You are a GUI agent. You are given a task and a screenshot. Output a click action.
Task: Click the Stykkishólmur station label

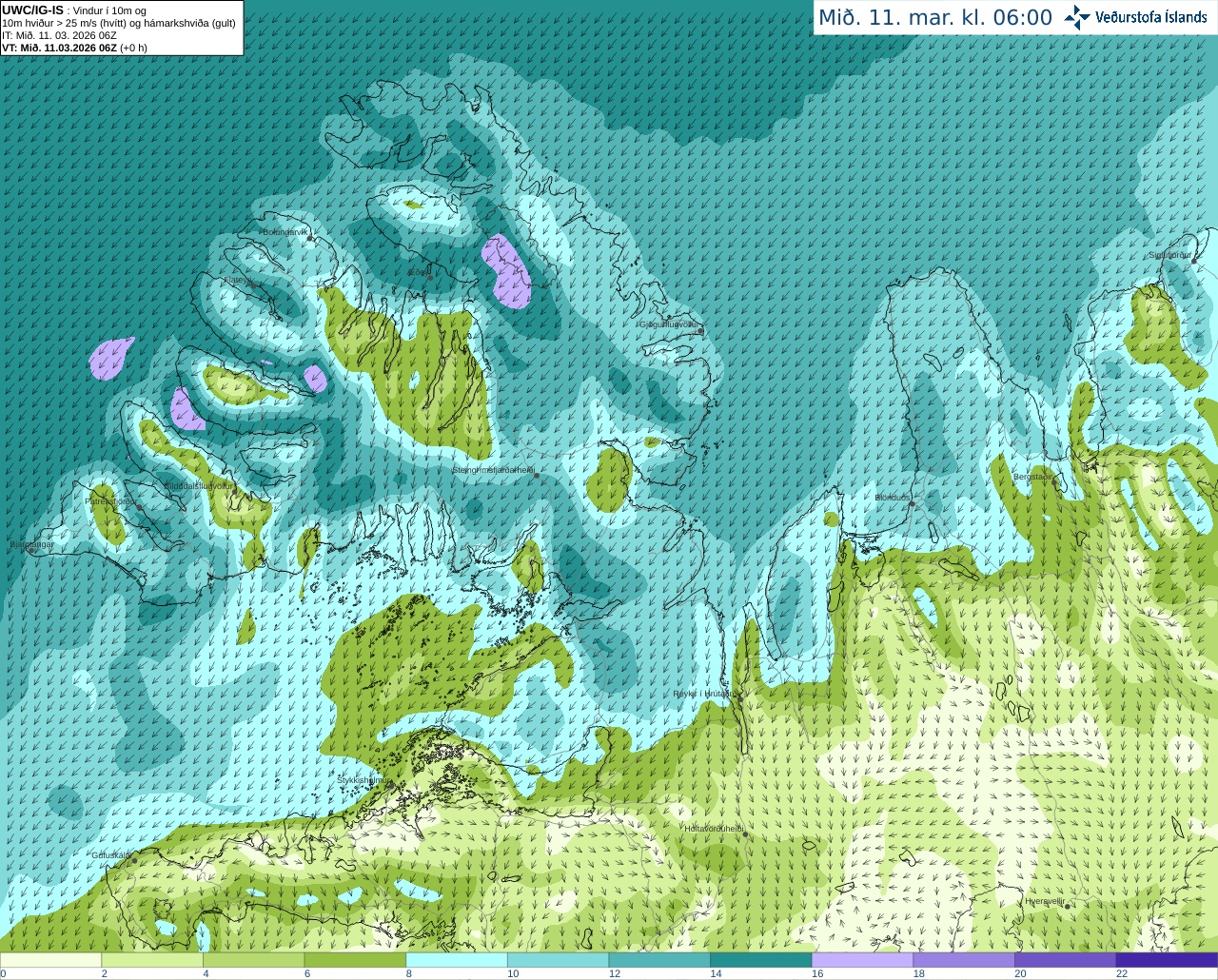coord(362,780)
